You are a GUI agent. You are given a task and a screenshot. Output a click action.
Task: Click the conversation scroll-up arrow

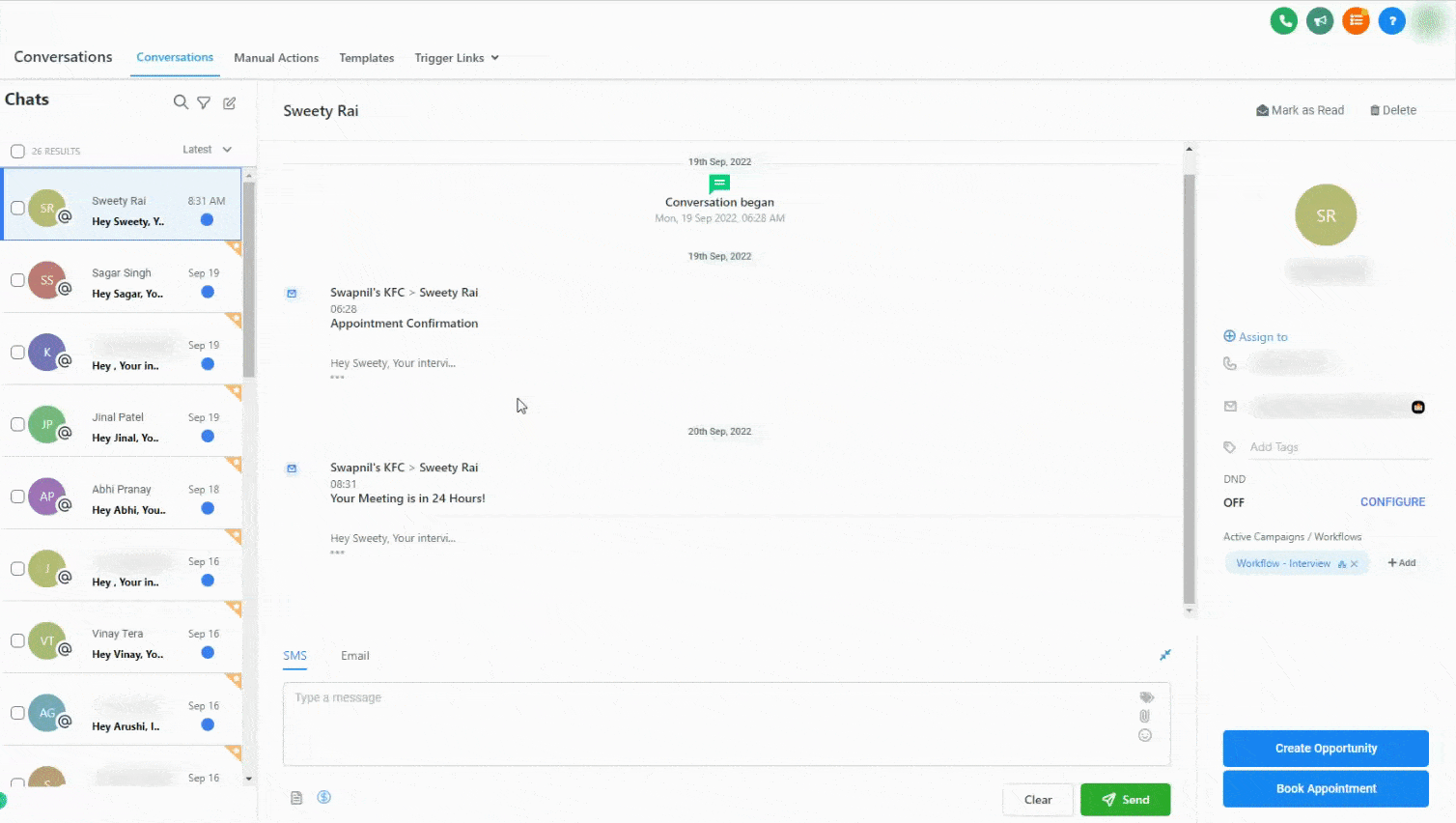(x=1189, y=149)
